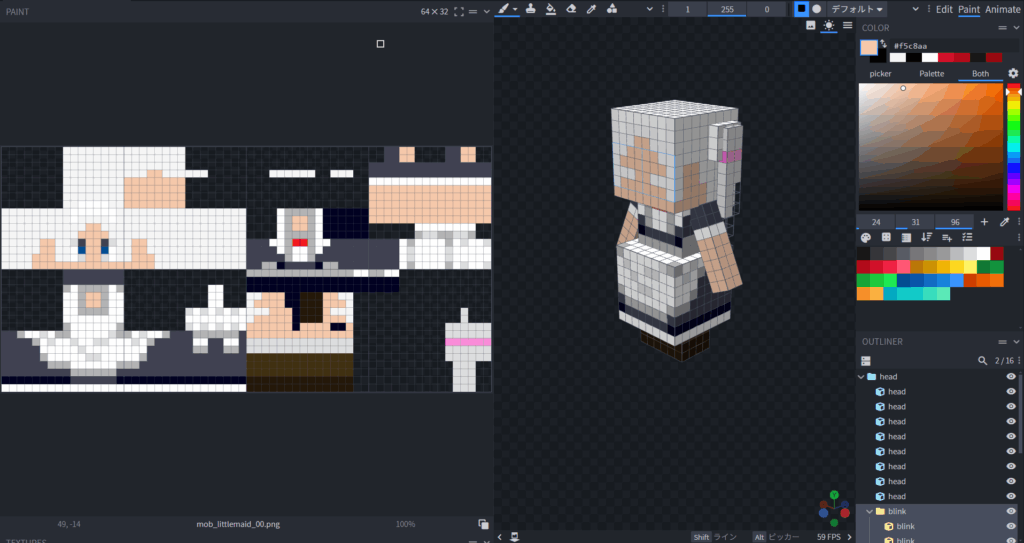Switch to the Animate mode tab
Screen dimensions: 1024x543
coord(1004,9)
